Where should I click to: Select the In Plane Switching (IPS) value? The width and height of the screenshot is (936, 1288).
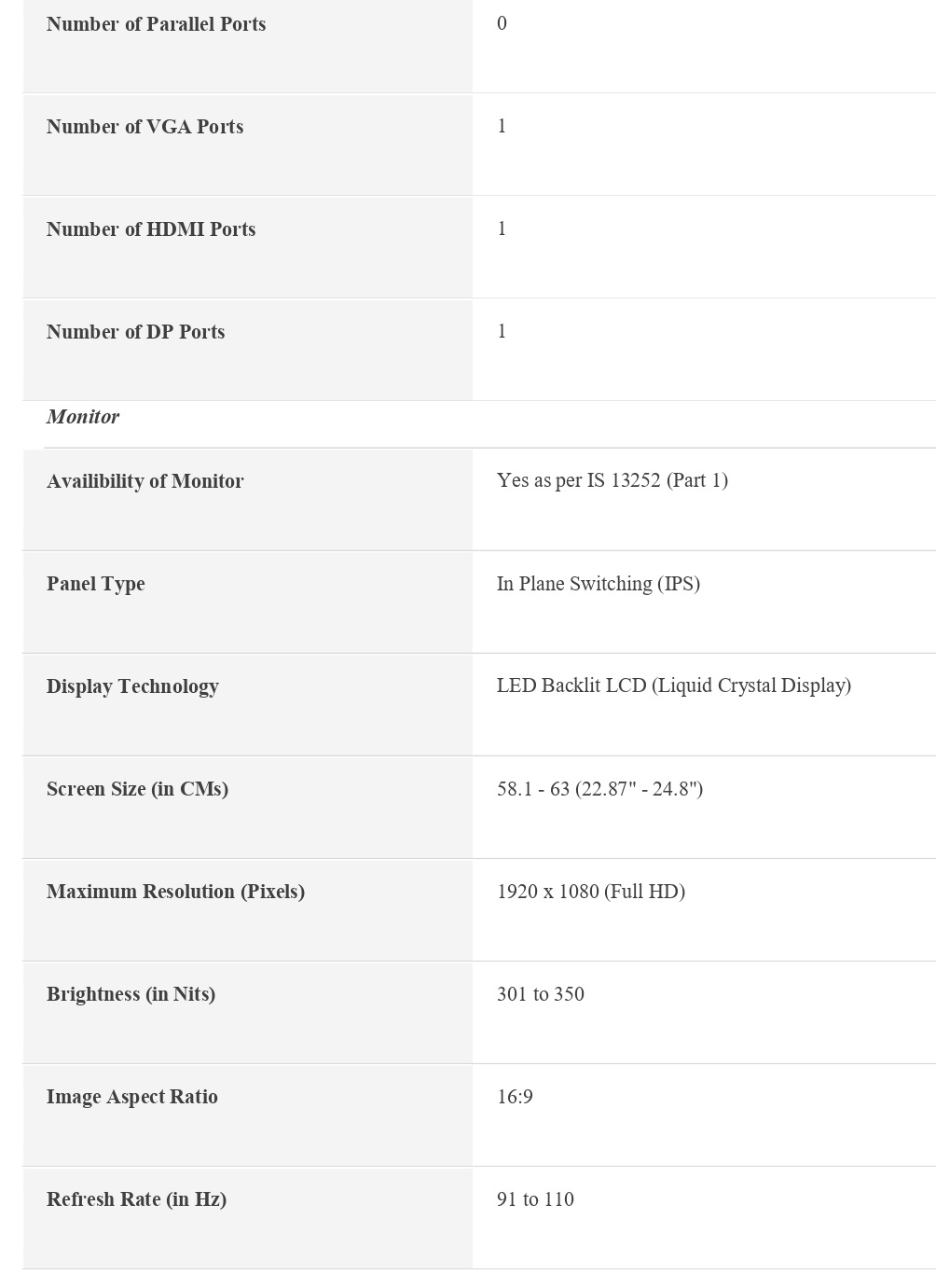(598, 584)
